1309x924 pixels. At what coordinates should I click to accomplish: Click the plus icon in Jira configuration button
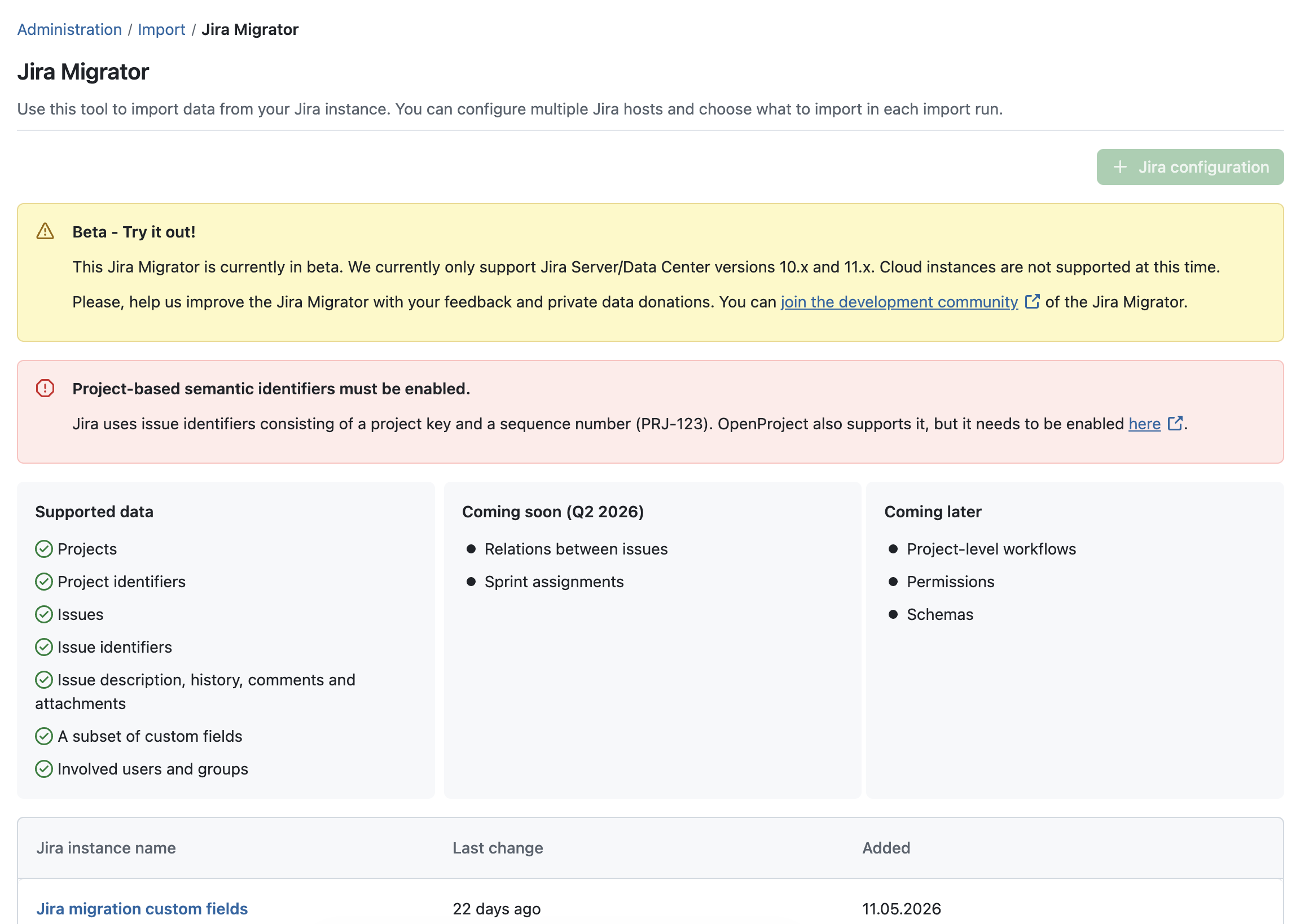click(1121, 167)
